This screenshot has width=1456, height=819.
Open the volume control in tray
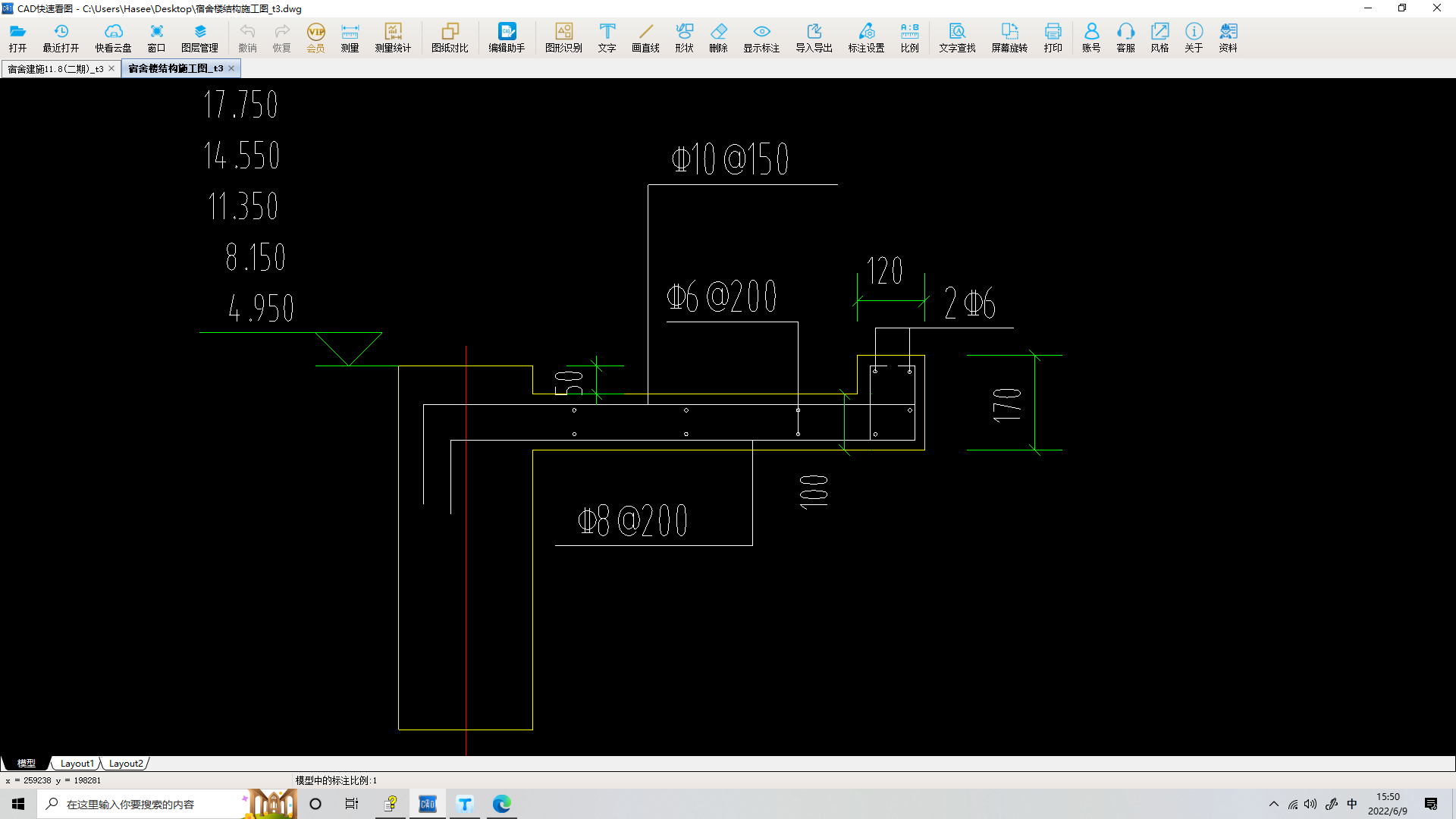[1311, 804]
